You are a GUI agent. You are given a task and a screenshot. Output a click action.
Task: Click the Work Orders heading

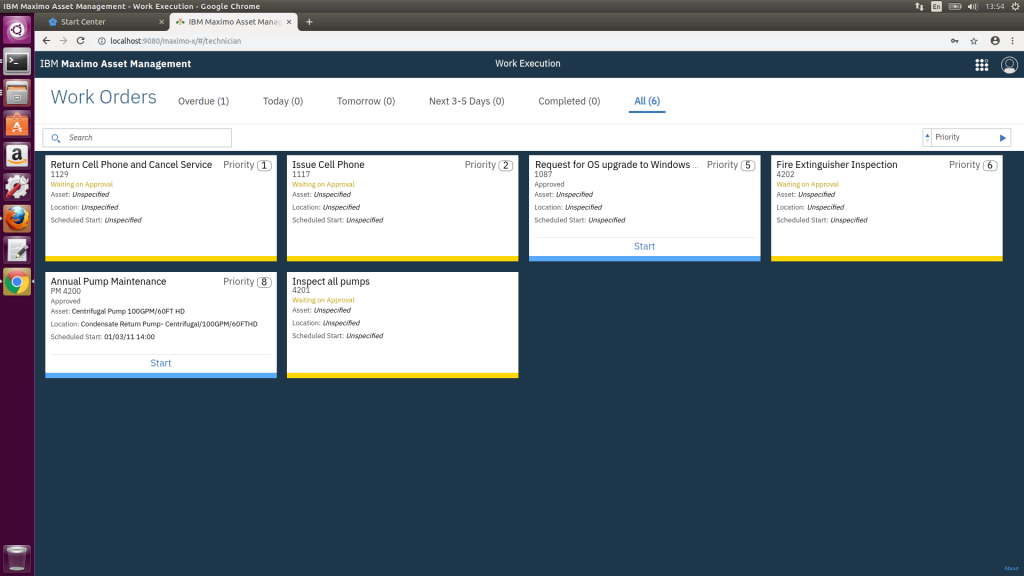[x=103, y=97]
